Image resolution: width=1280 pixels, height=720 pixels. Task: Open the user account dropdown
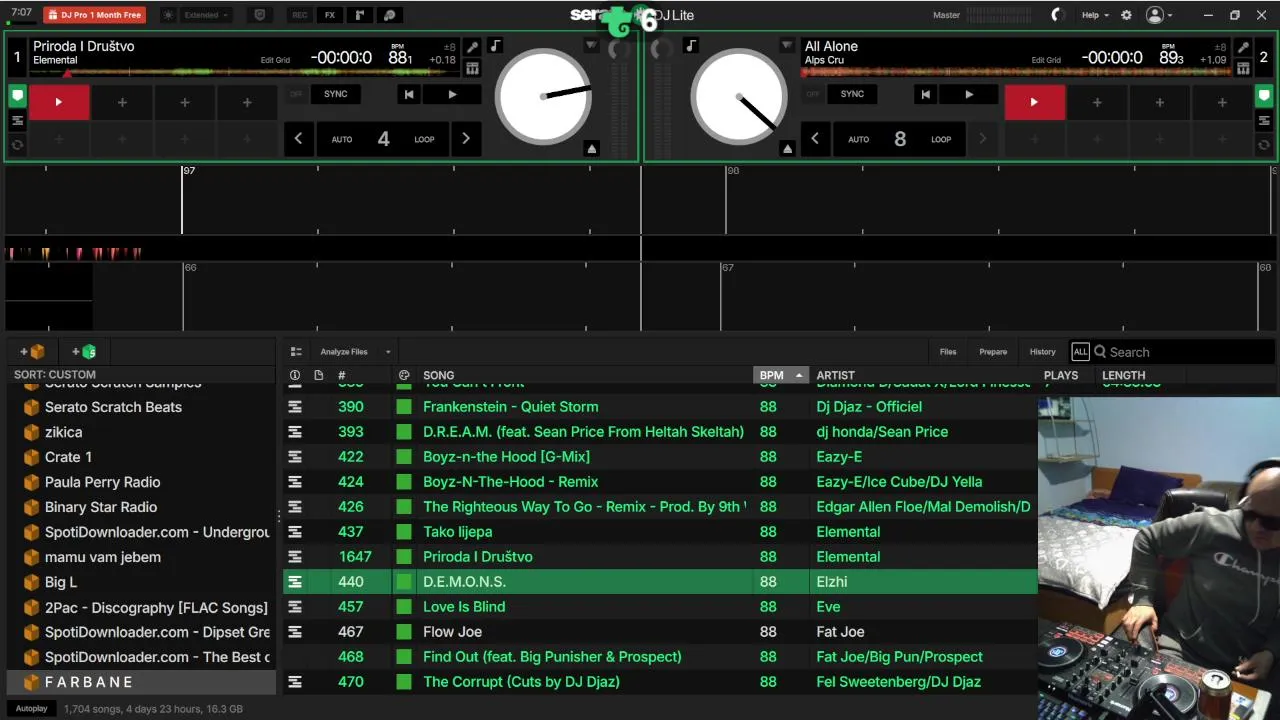[1160, 15]
